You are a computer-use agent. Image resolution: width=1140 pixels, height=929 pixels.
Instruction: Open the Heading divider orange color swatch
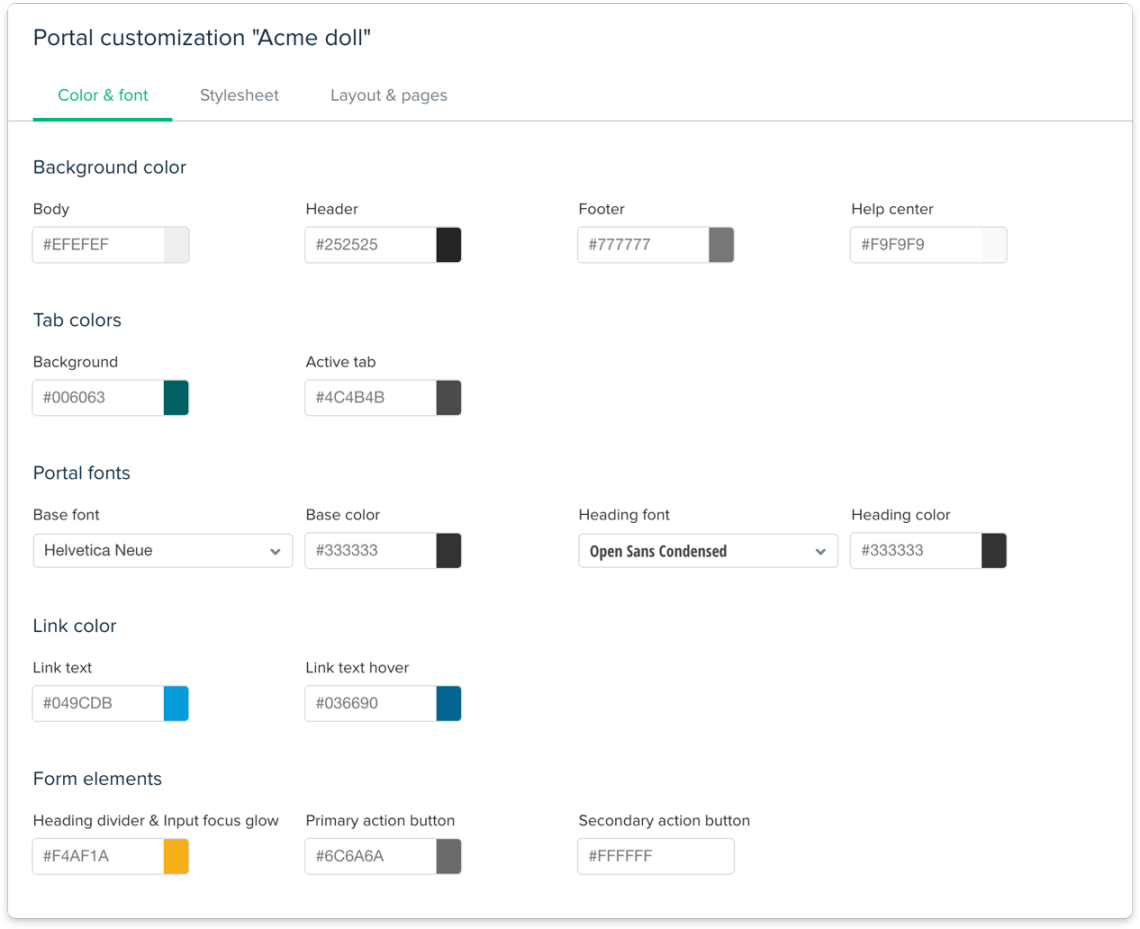(x=176, y=856)
